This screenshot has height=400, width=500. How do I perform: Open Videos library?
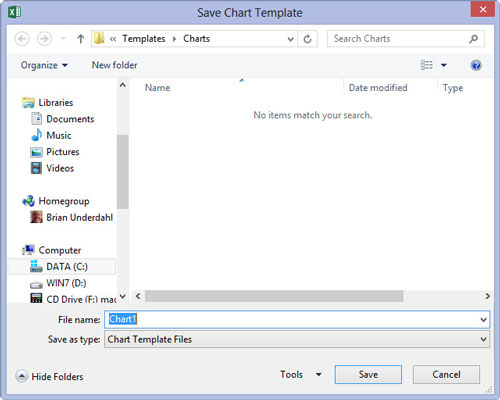(x=52, y=168)
